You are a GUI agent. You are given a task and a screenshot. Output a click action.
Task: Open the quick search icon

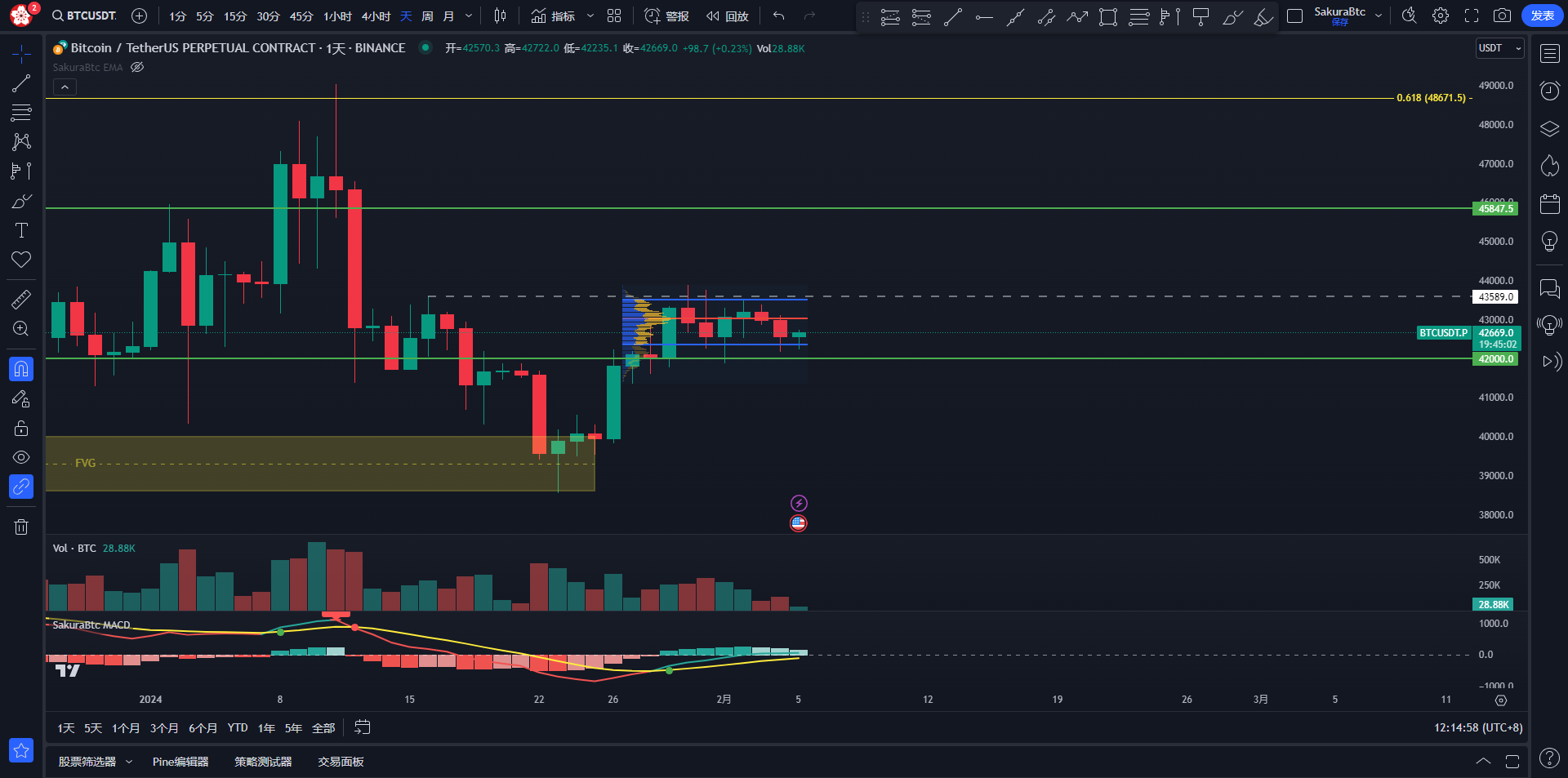[x=1409, y=16]
